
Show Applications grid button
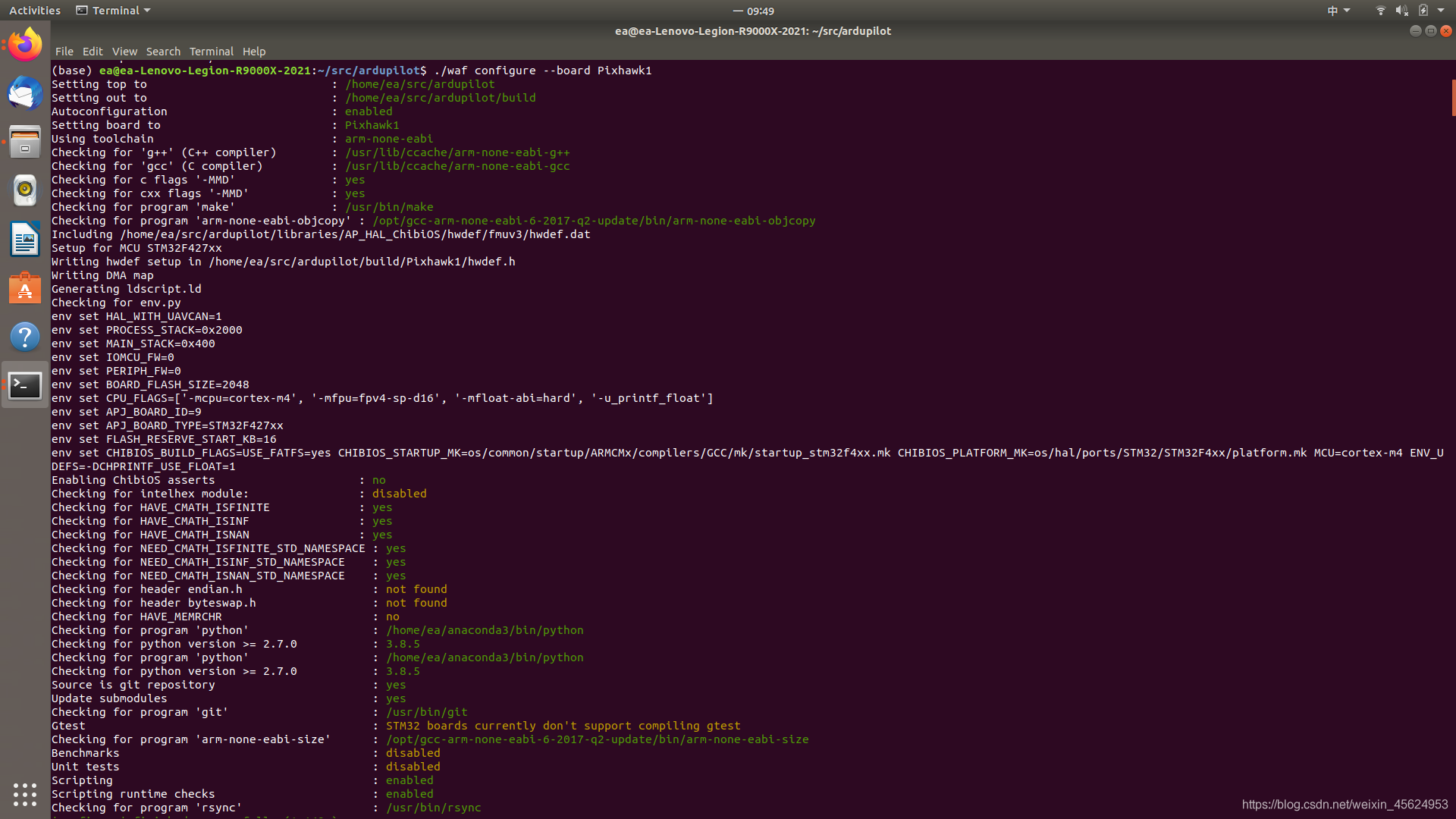pos(25,794)
